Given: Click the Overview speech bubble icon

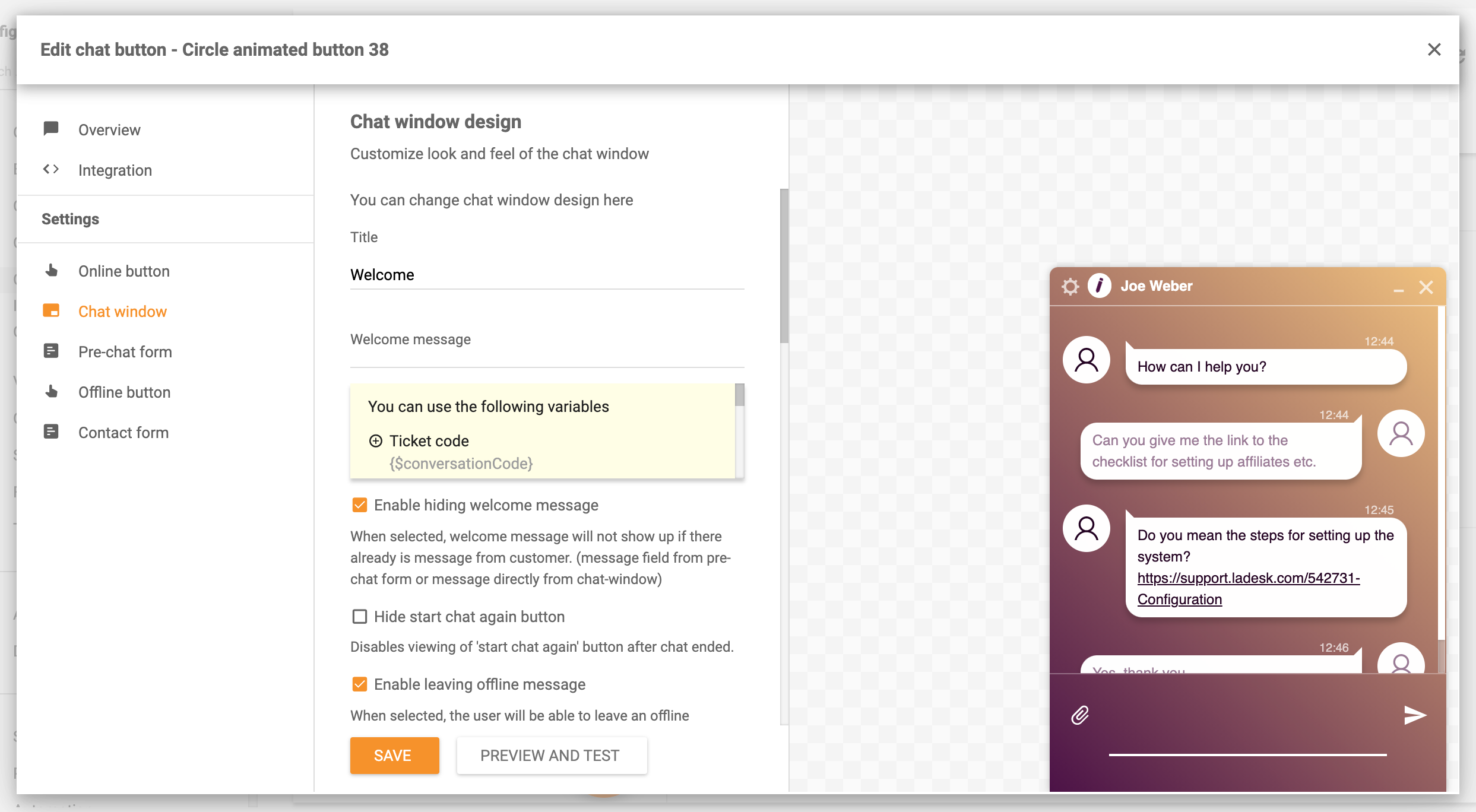Looking at the screenshot, I should coord(51,129).
